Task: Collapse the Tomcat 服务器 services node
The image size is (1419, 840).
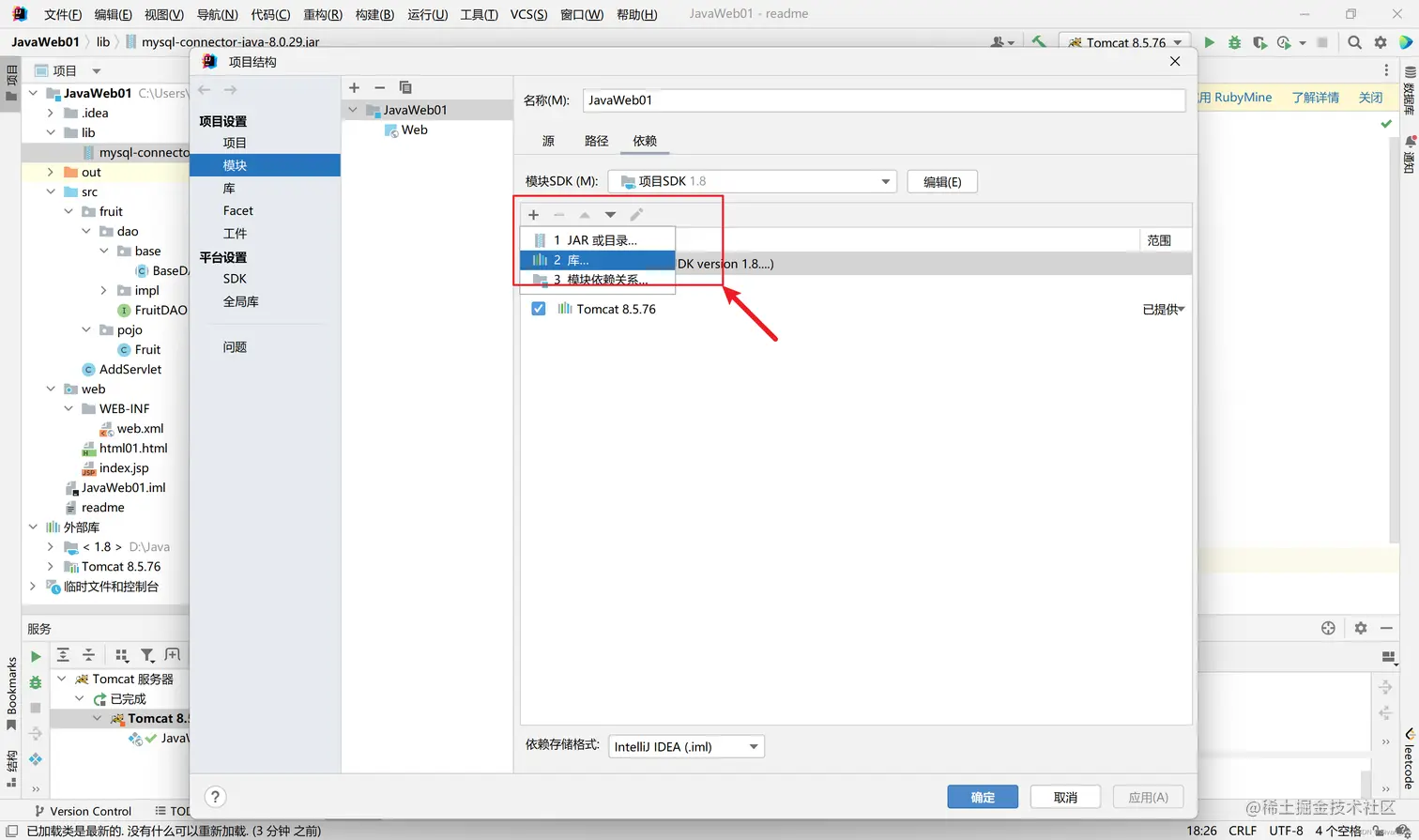Action: click(62, 679)
